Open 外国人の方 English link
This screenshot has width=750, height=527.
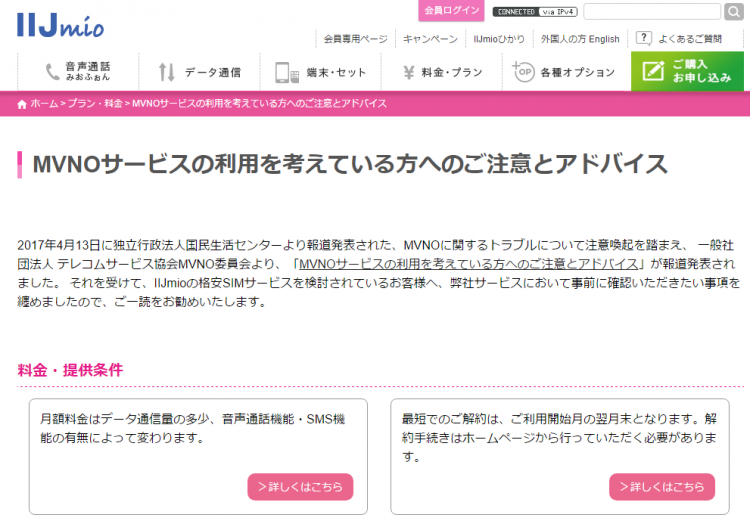580,39
